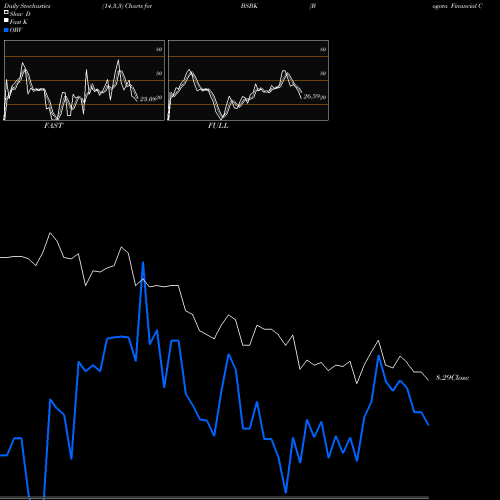
Task: Click the 26.59 value in FULL chart
Action: (x=312, y=97)
